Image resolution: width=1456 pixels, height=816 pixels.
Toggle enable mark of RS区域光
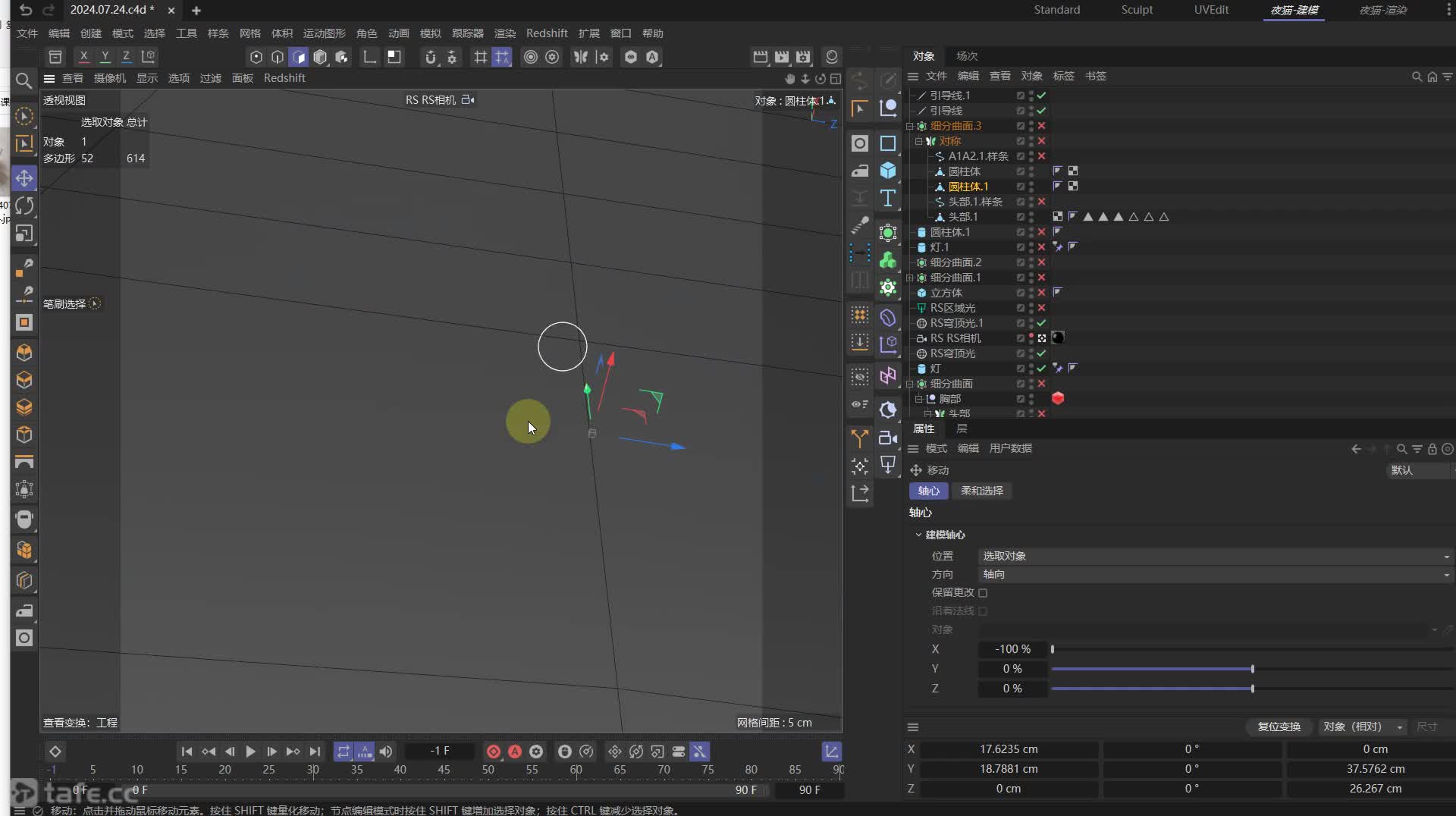pos(1042,308)
